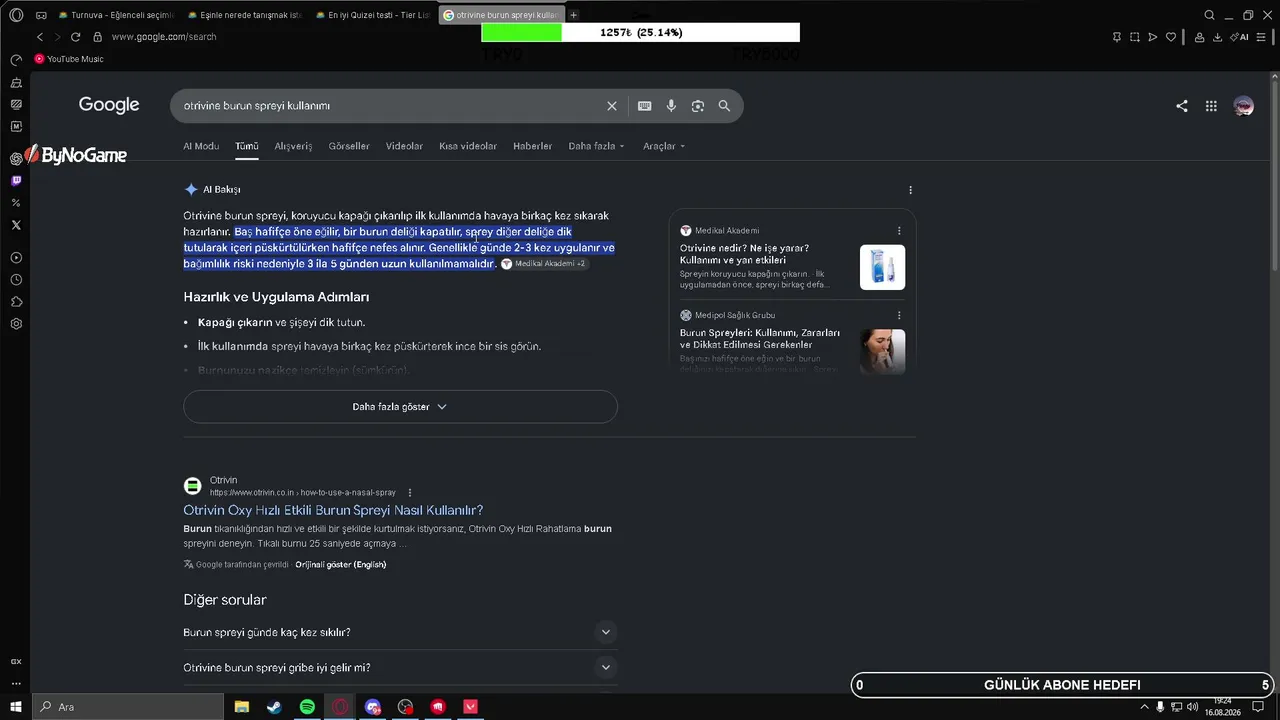The height and width of the screenshot is (720, 1280).
Task: Click the Otrivine product thumbnail
Action: pyautogui.click(x=882, y=267)
